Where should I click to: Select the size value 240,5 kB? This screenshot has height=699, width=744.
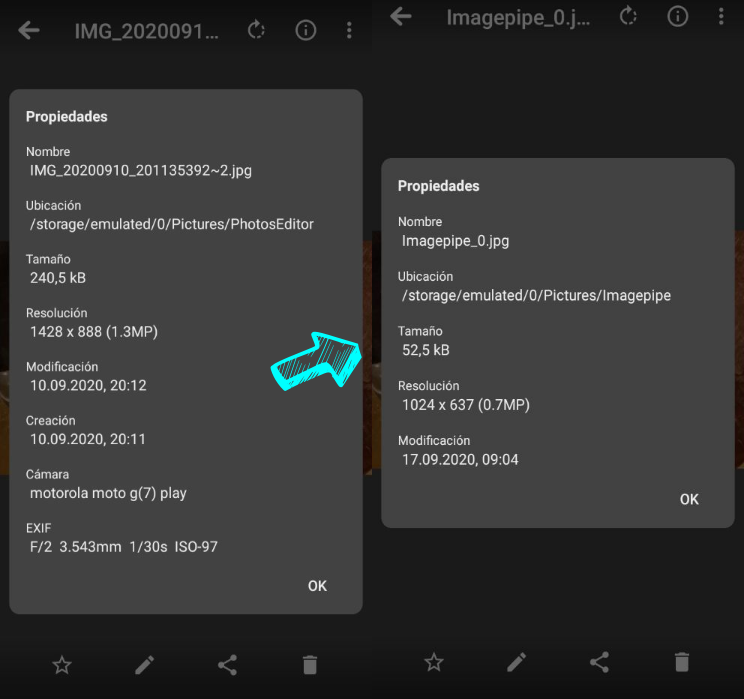point(58,278)
